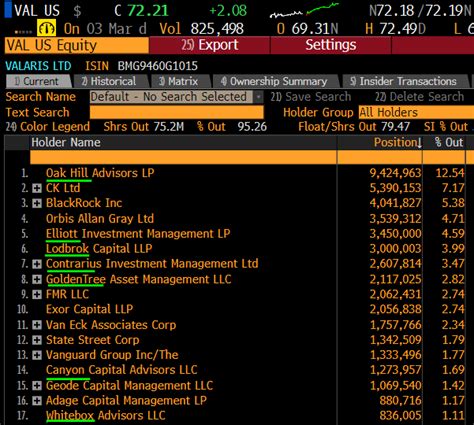Click position value 9,424,963
474x425 pixels.
[395, 173]
